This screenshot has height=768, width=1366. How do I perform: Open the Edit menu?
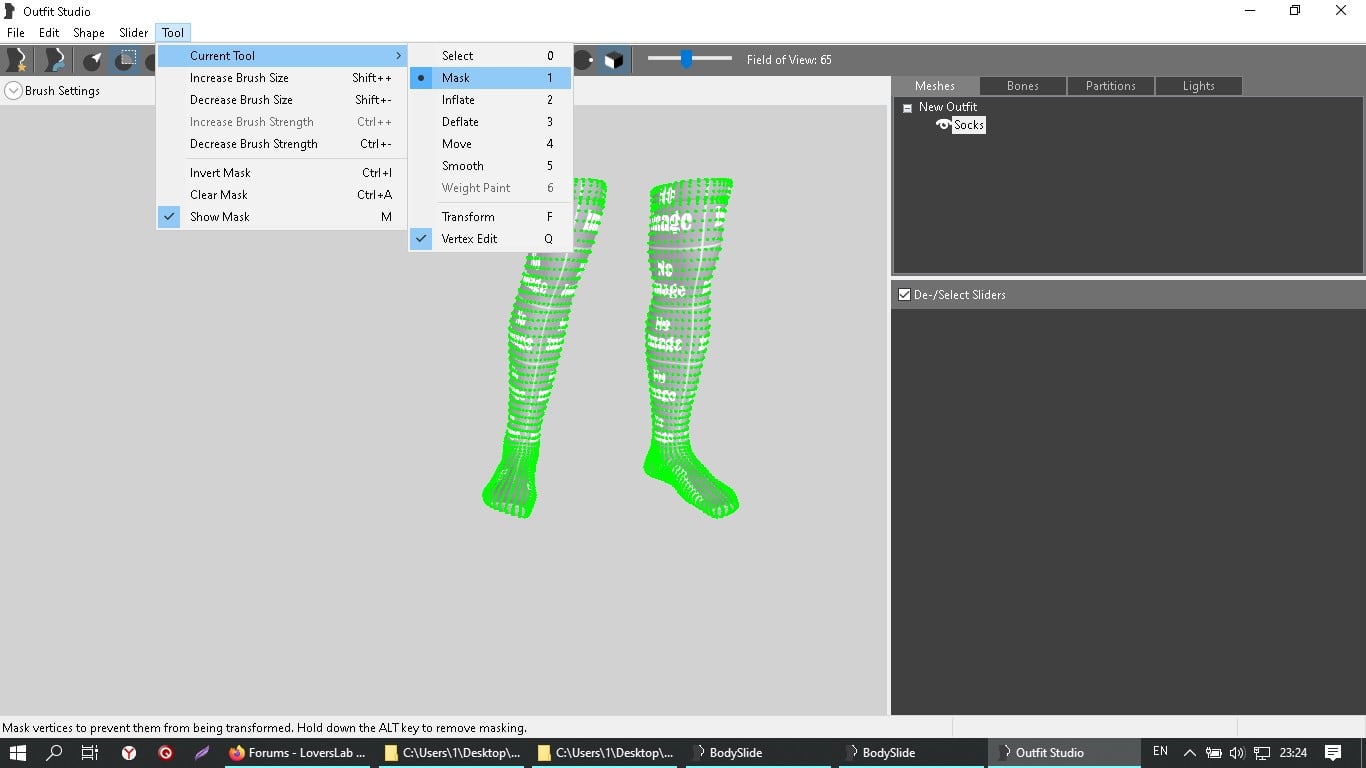pyautogui.click(x=49, y=33)
